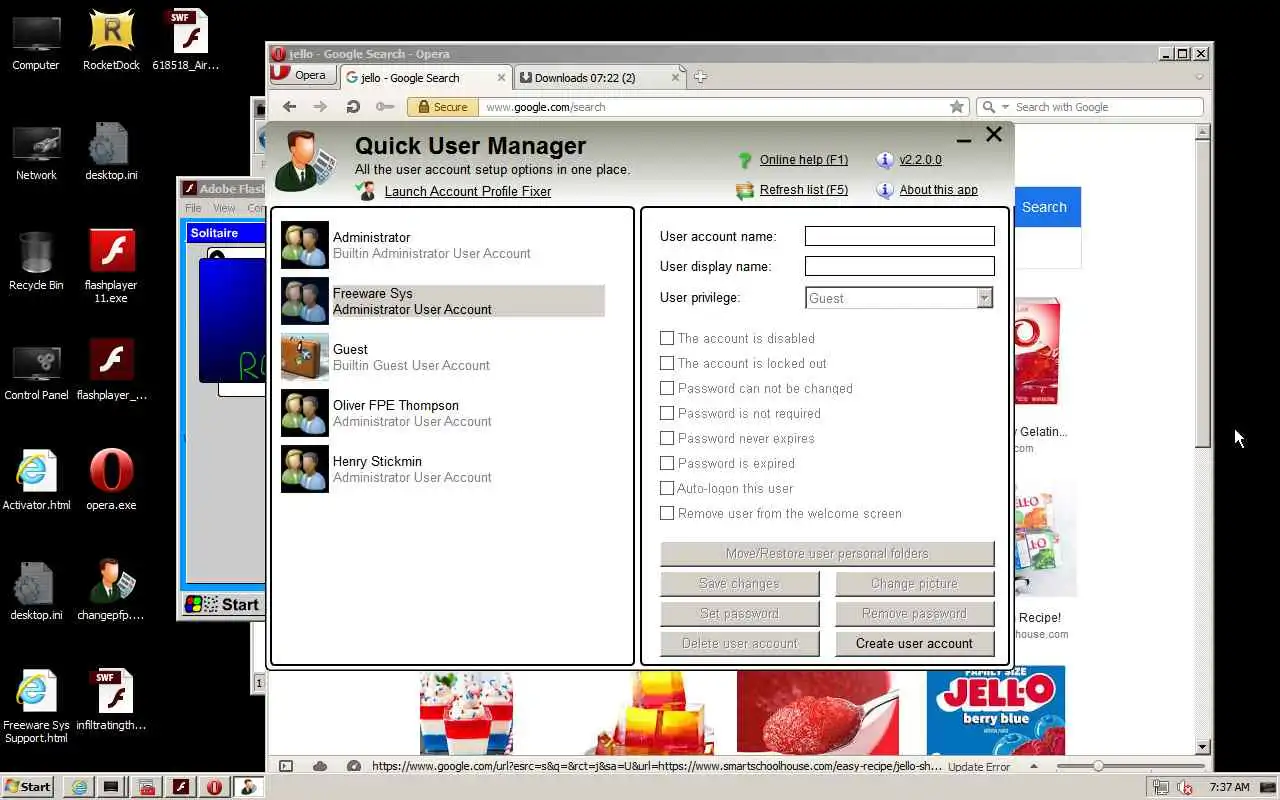Image resolution: width=1280 pixels, height=800 pixels.
Task: Click the Builtin Administrator User Account text
Action: 432,254
